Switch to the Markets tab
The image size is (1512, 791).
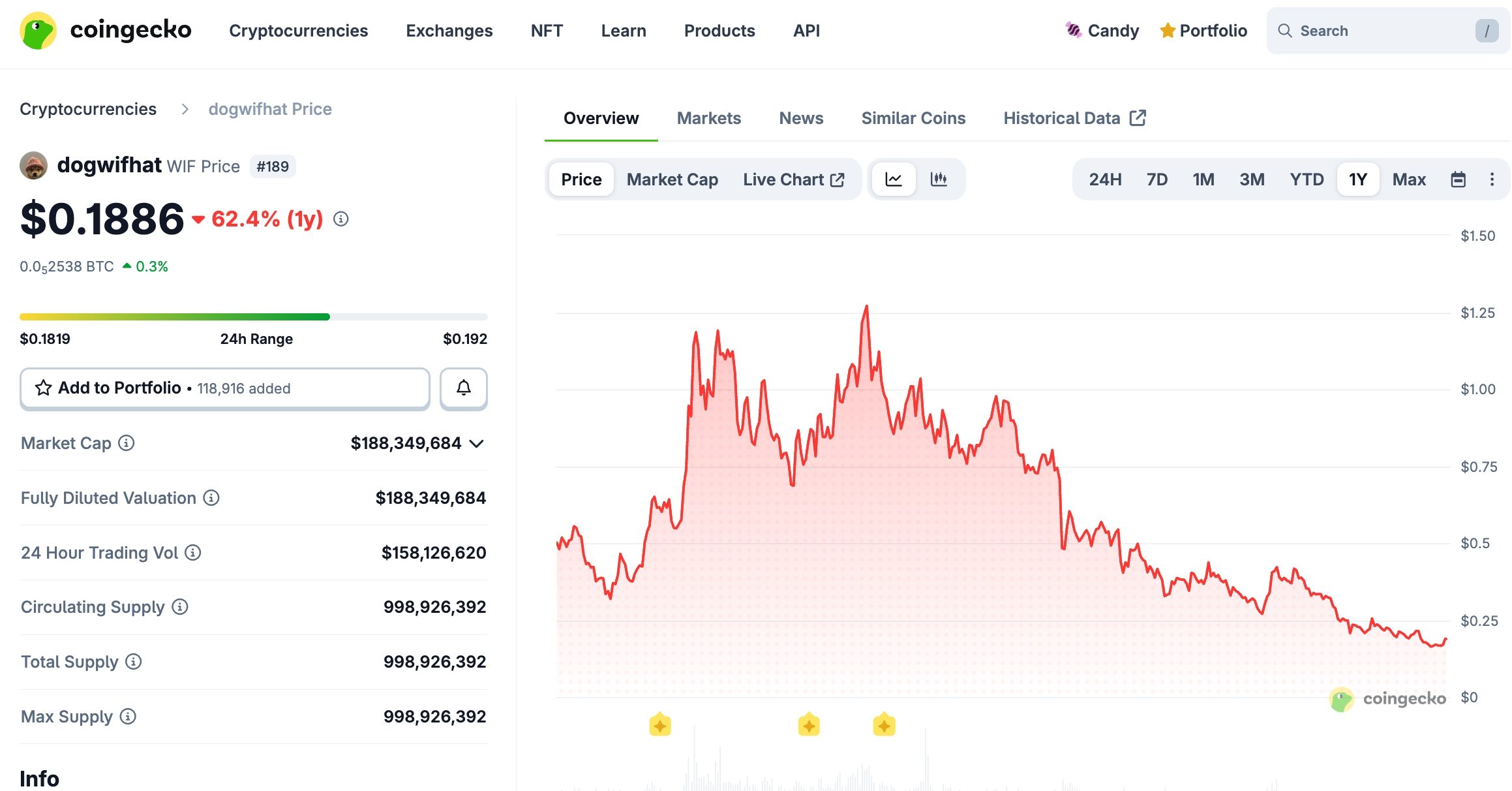pos(708,117)
